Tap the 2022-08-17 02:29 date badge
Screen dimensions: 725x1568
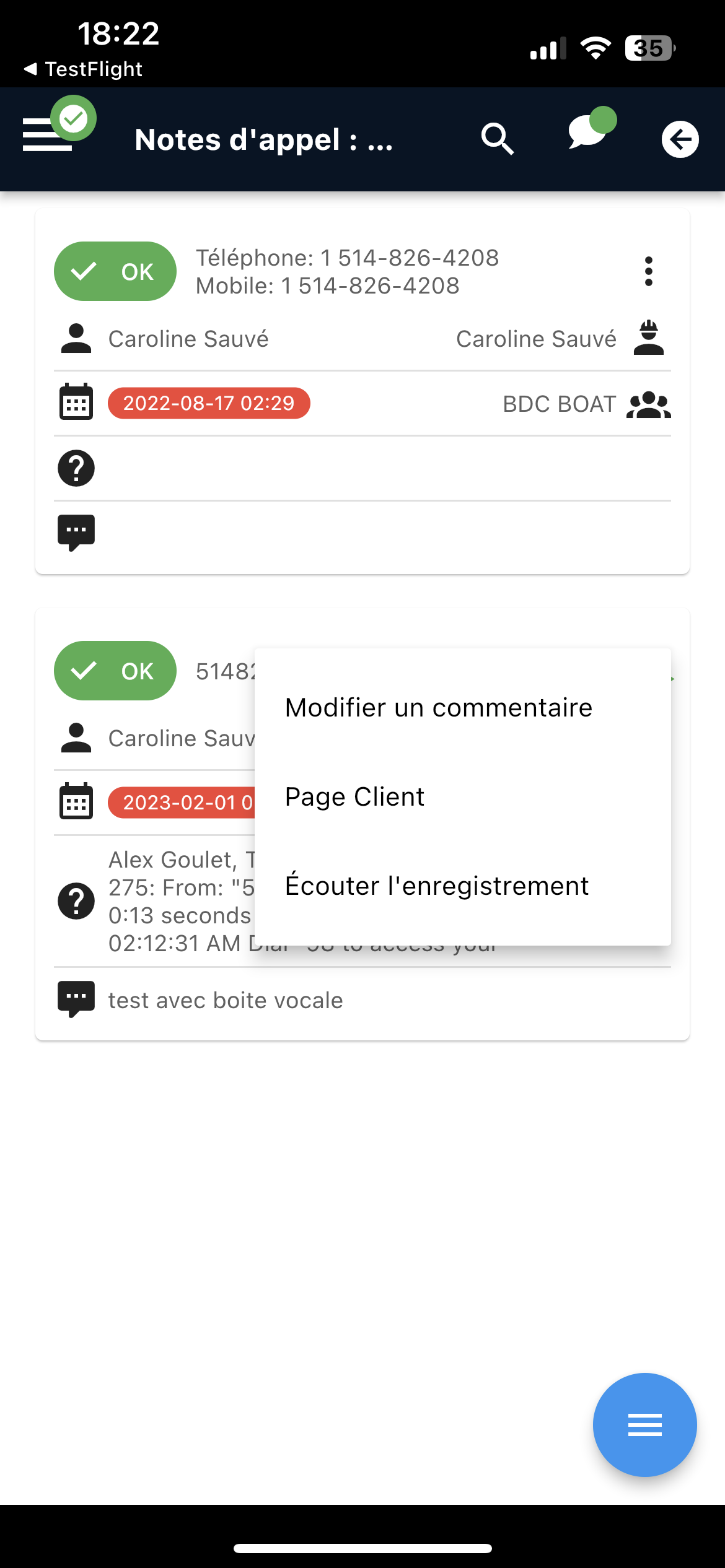pyautogui.click(x=209, y=403)
